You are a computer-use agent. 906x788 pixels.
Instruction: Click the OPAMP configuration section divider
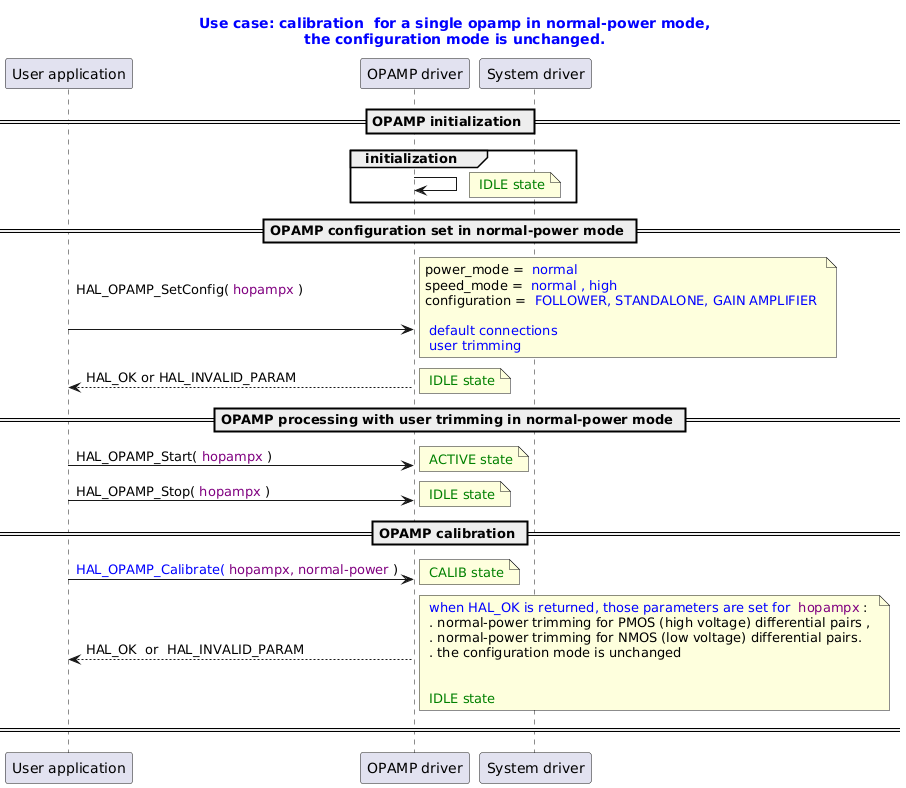click(450, 231)
